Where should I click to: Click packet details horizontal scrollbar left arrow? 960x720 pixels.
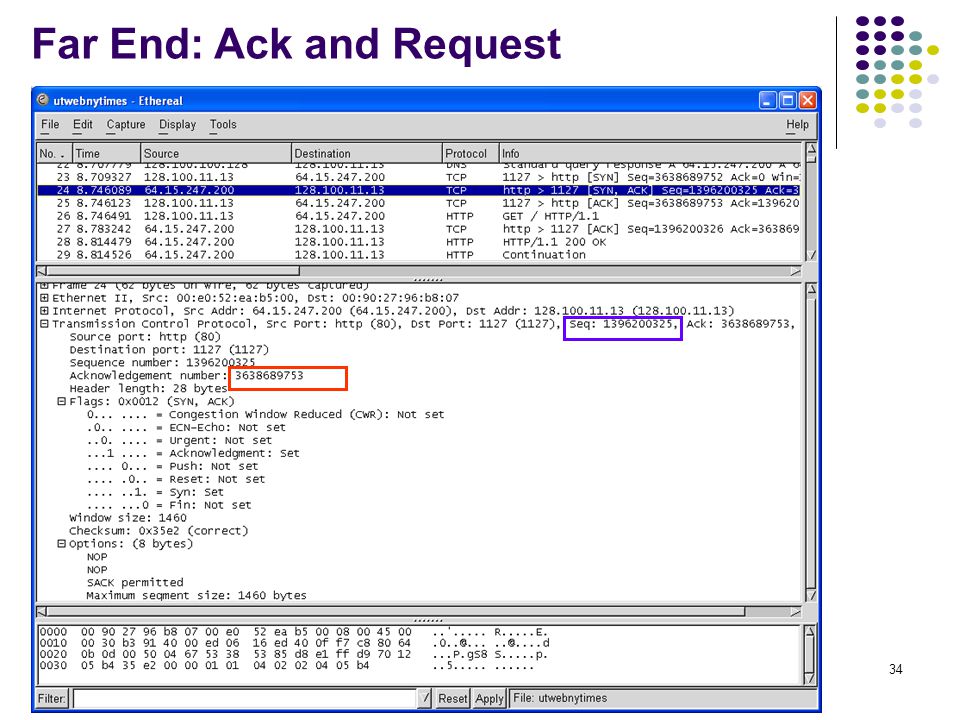42,611
